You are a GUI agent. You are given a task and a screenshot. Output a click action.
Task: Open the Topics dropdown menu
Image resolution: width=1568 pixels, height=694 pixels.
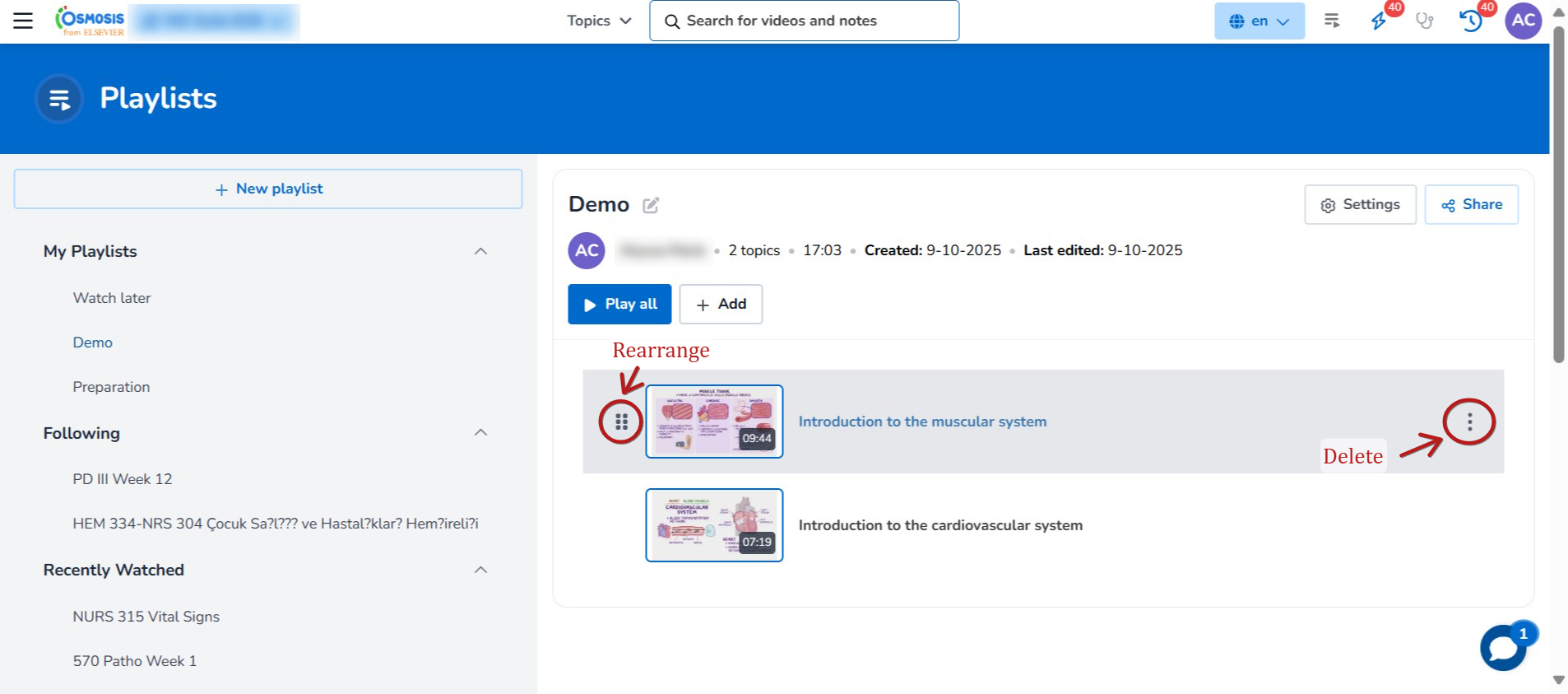tap(599, 21)
